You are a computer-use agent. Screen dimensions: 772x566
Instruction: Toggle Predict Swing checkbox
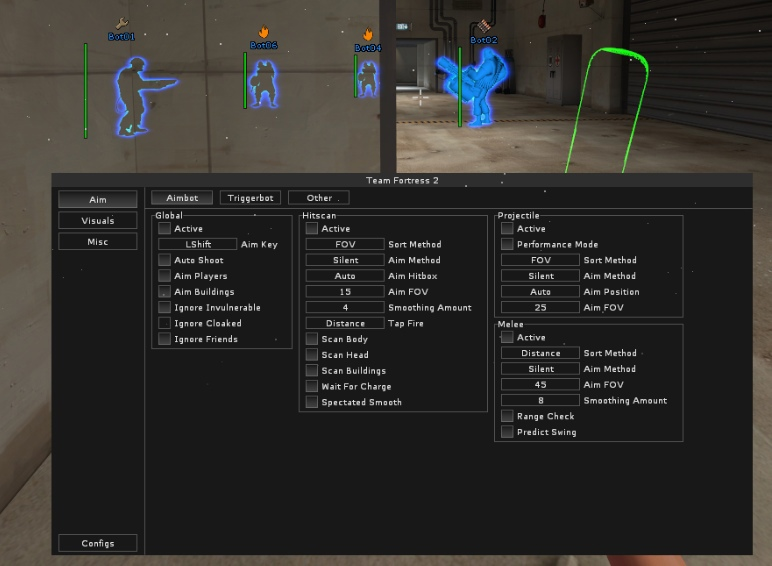[507, 432]
